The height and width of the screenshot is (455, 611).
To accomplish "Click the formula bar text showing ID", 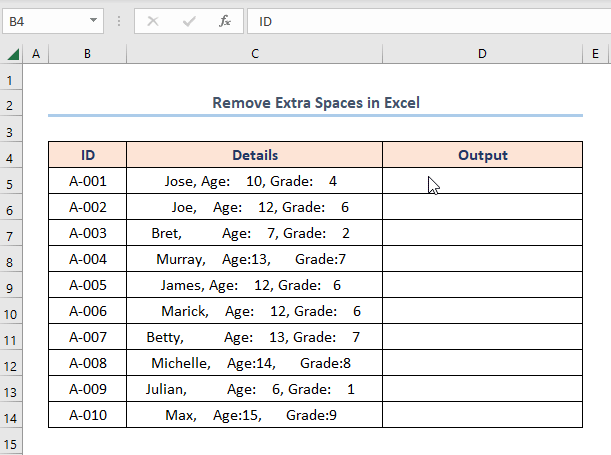I will [267, 20].
